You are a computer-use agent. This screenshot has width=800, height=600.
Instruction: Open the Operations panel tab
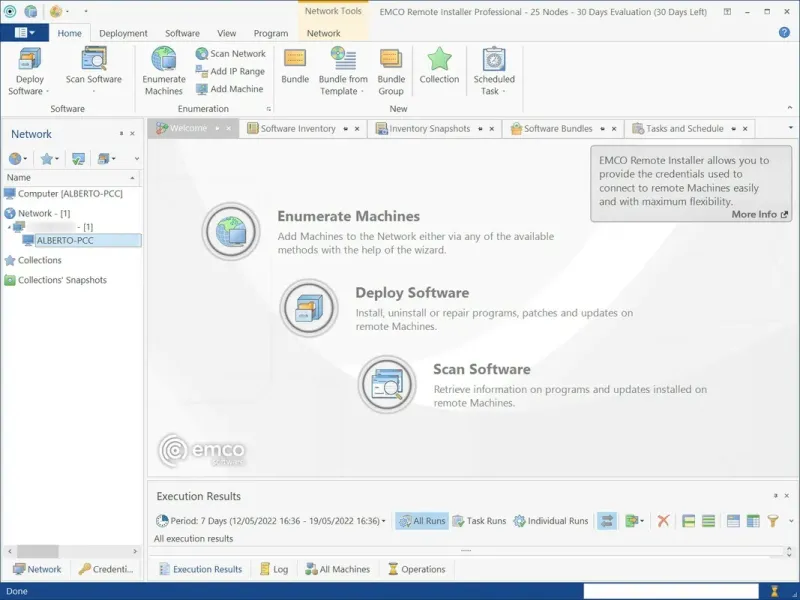[x=417, y=569]
